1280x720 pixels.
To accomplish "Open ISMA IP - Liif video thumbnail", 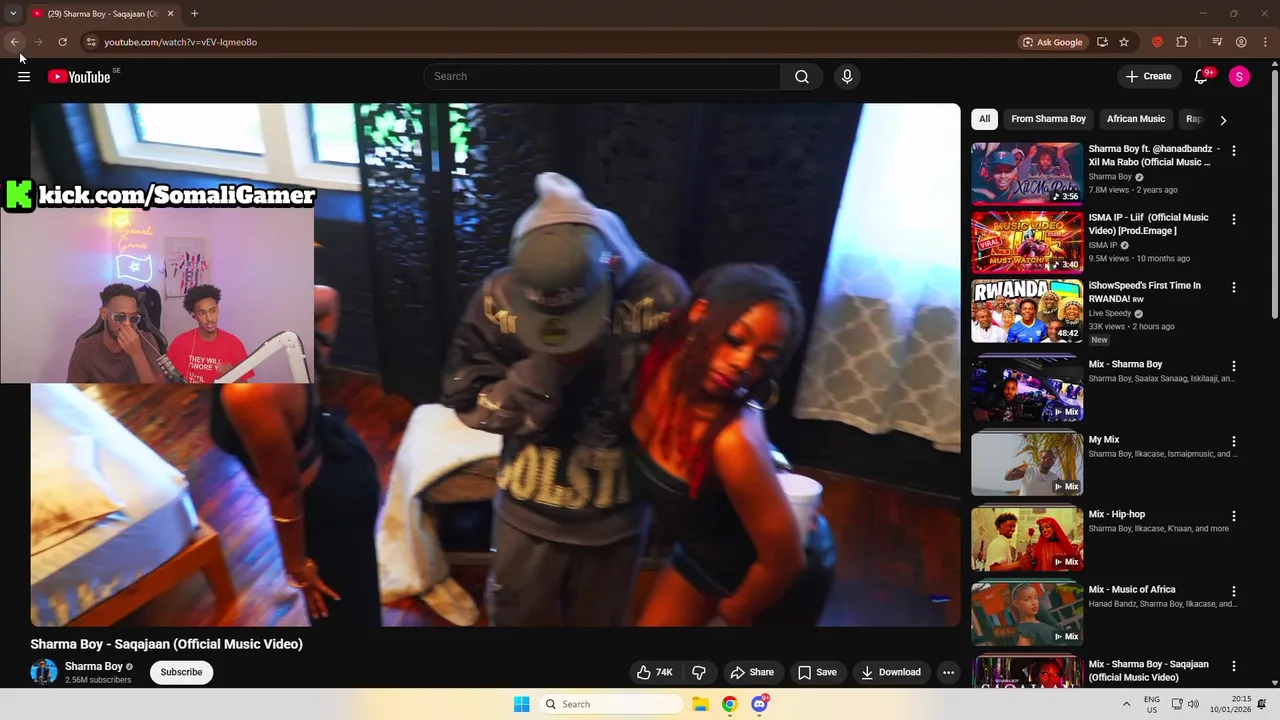I will point(1027,242).
